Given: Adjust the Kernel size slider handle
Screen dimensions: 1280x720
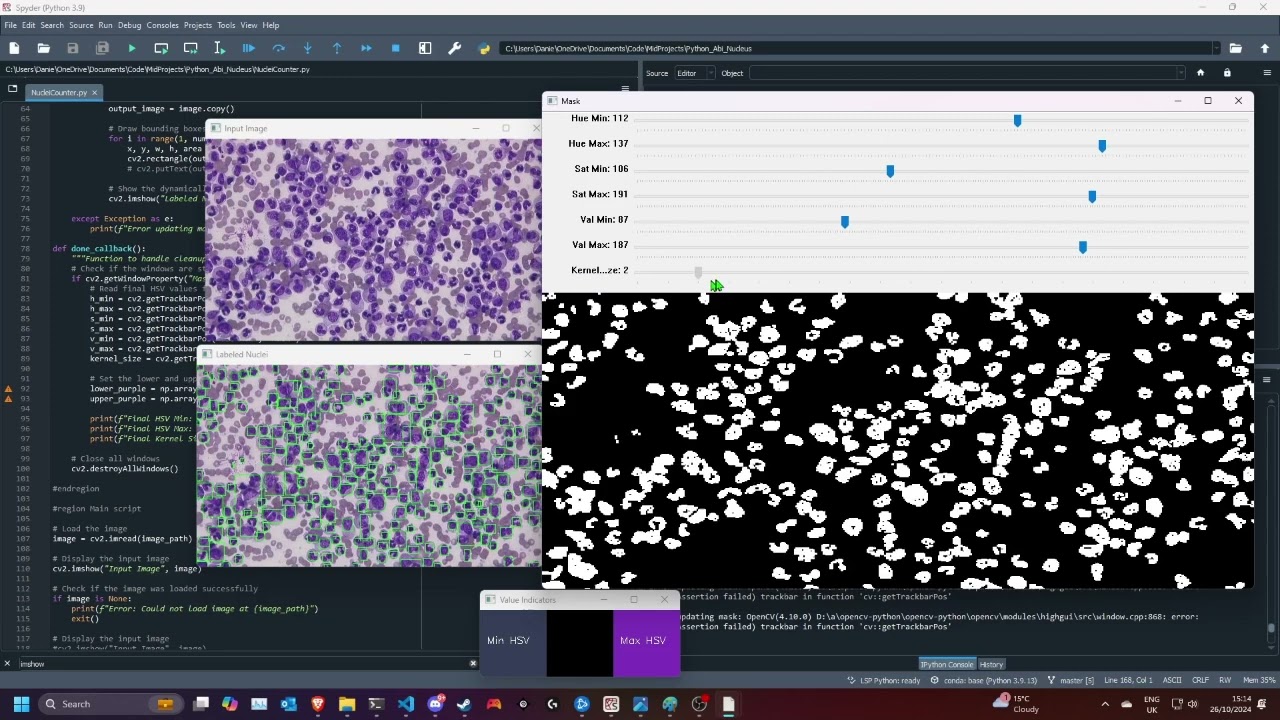Looking at the screenshot, I should 698,272.
